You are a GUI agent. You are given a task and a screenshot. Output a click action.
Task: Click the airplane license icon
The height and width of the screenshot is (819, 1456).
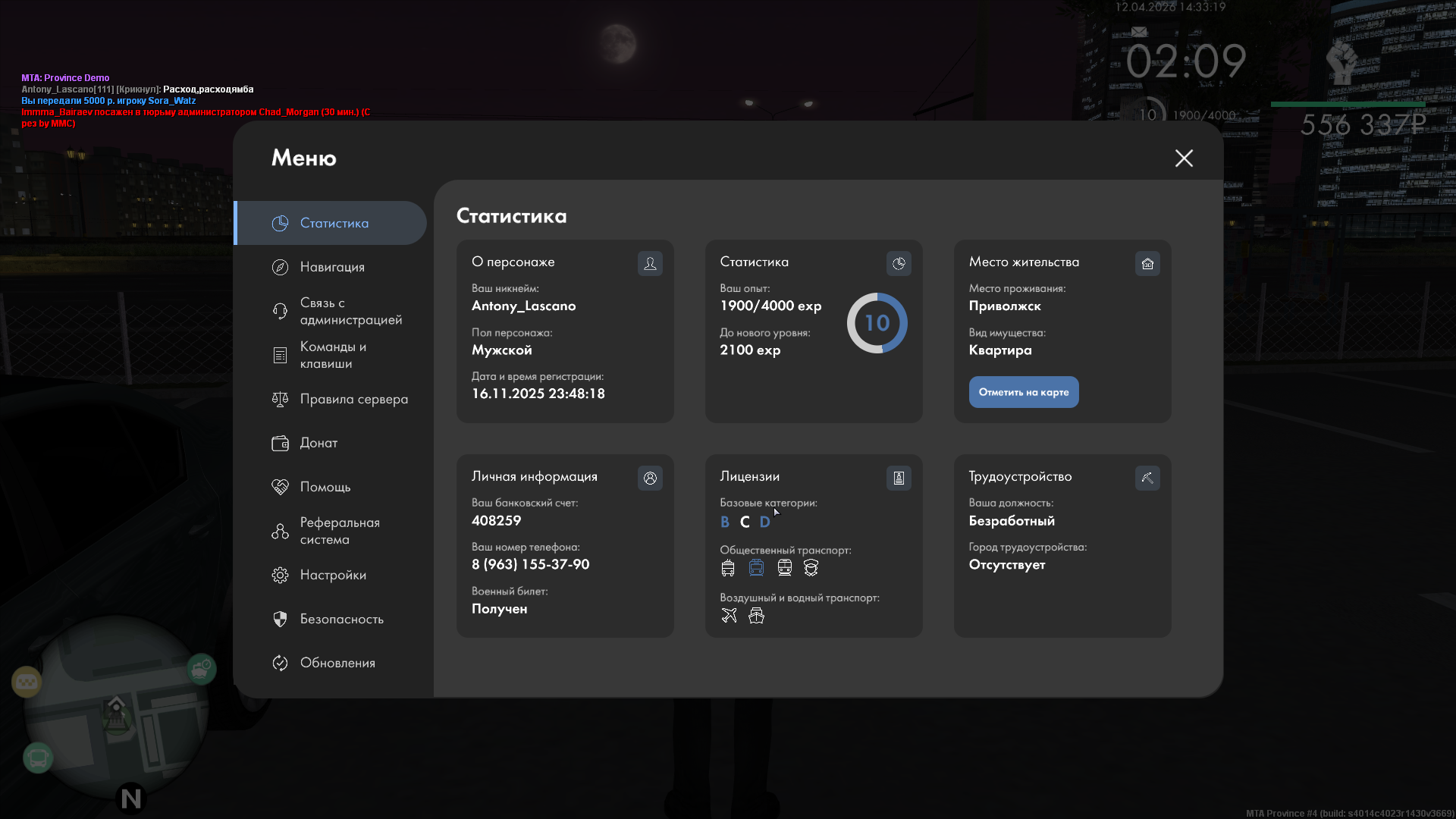(x=729, y=615)
